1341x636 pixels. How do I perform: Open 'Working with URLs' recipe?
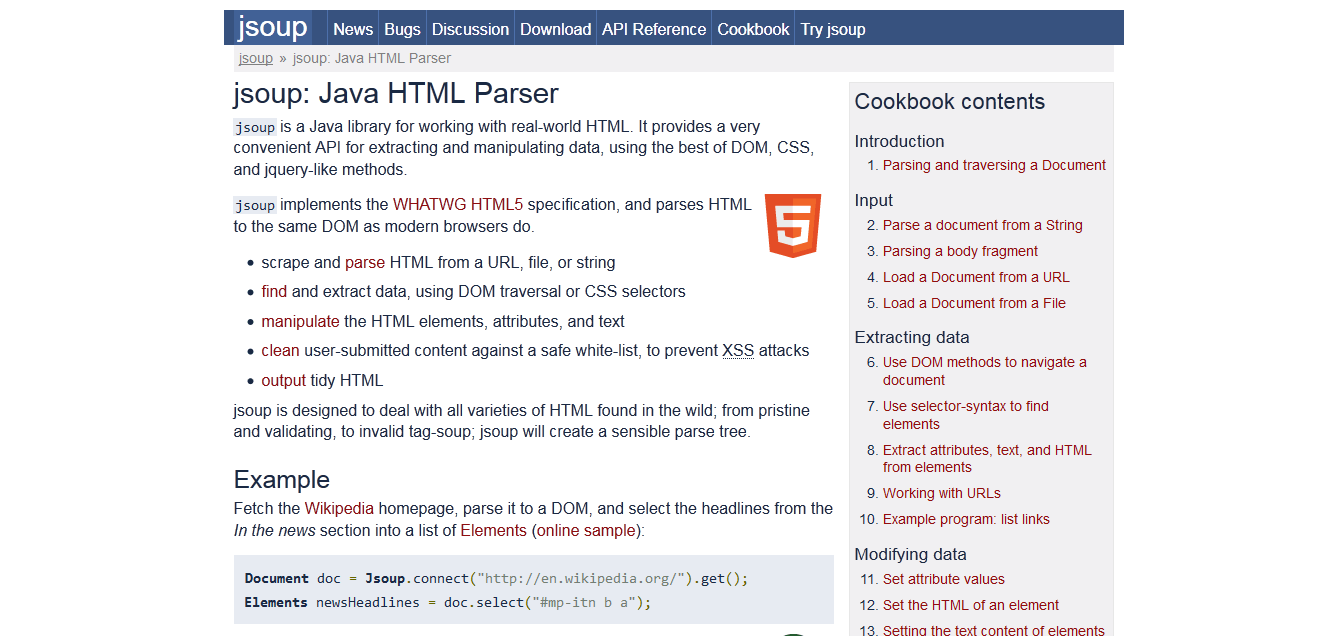pos(941,493)
